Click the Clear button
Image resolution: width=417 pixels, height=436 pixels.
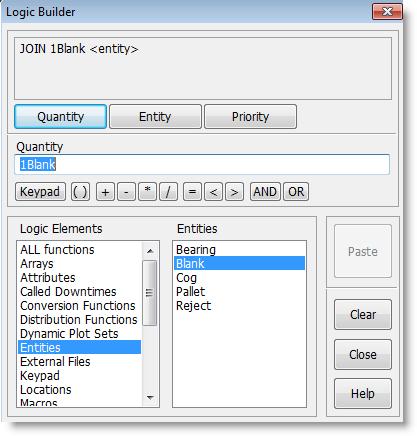(363, 314)
